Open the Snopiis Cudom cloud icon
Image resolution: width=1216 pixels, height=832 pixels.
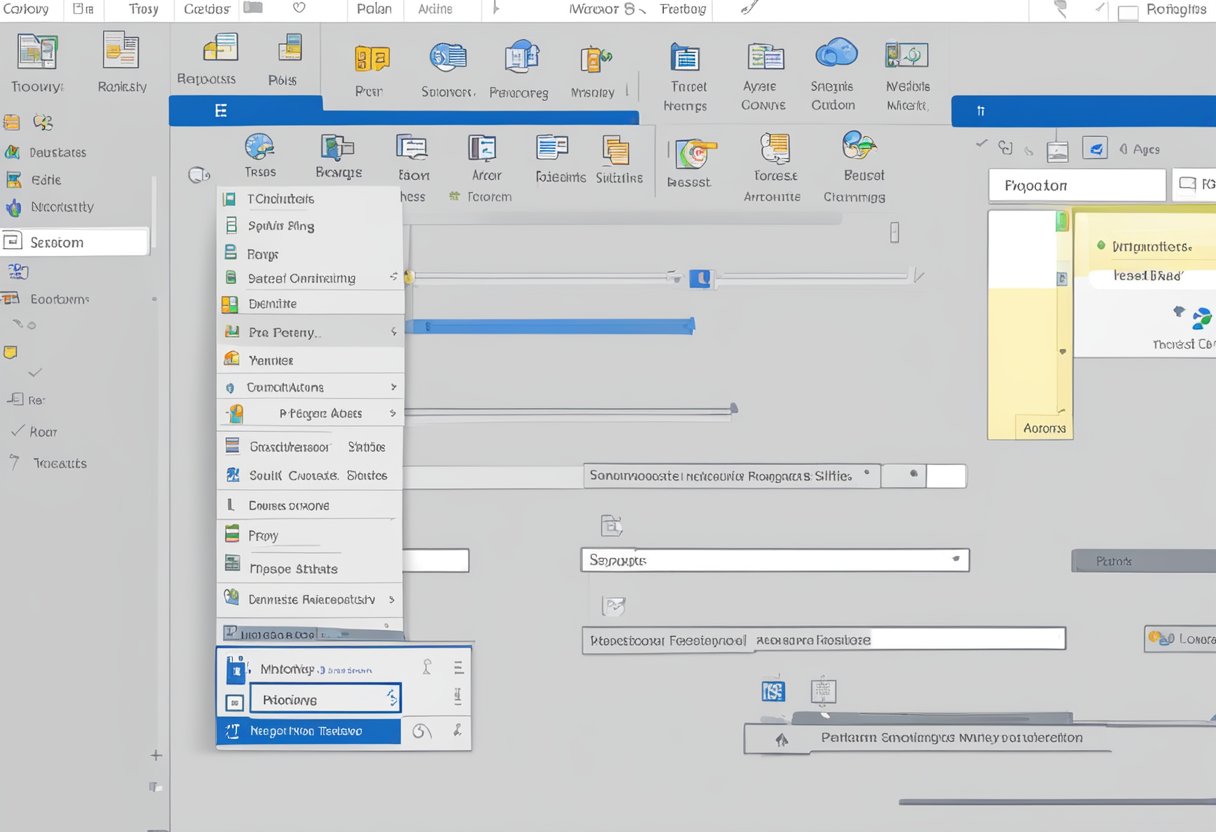835,54
